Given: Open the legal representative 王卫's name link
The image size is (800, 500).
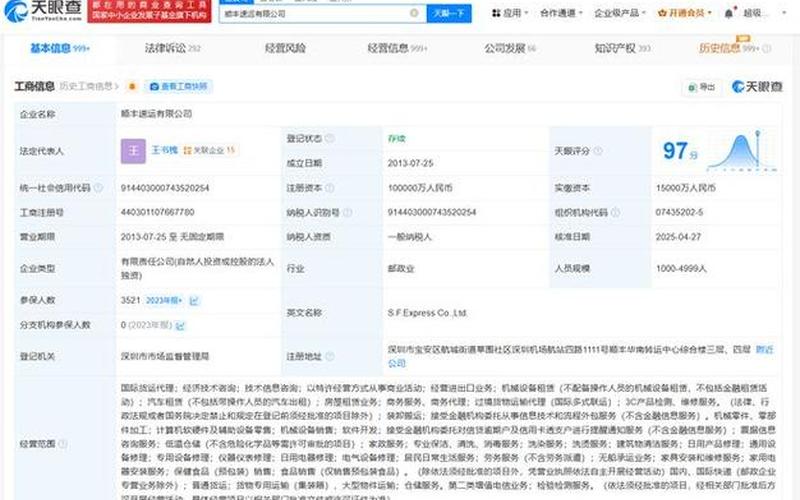Looking at the screenshot, I should [x=164, y=150].
